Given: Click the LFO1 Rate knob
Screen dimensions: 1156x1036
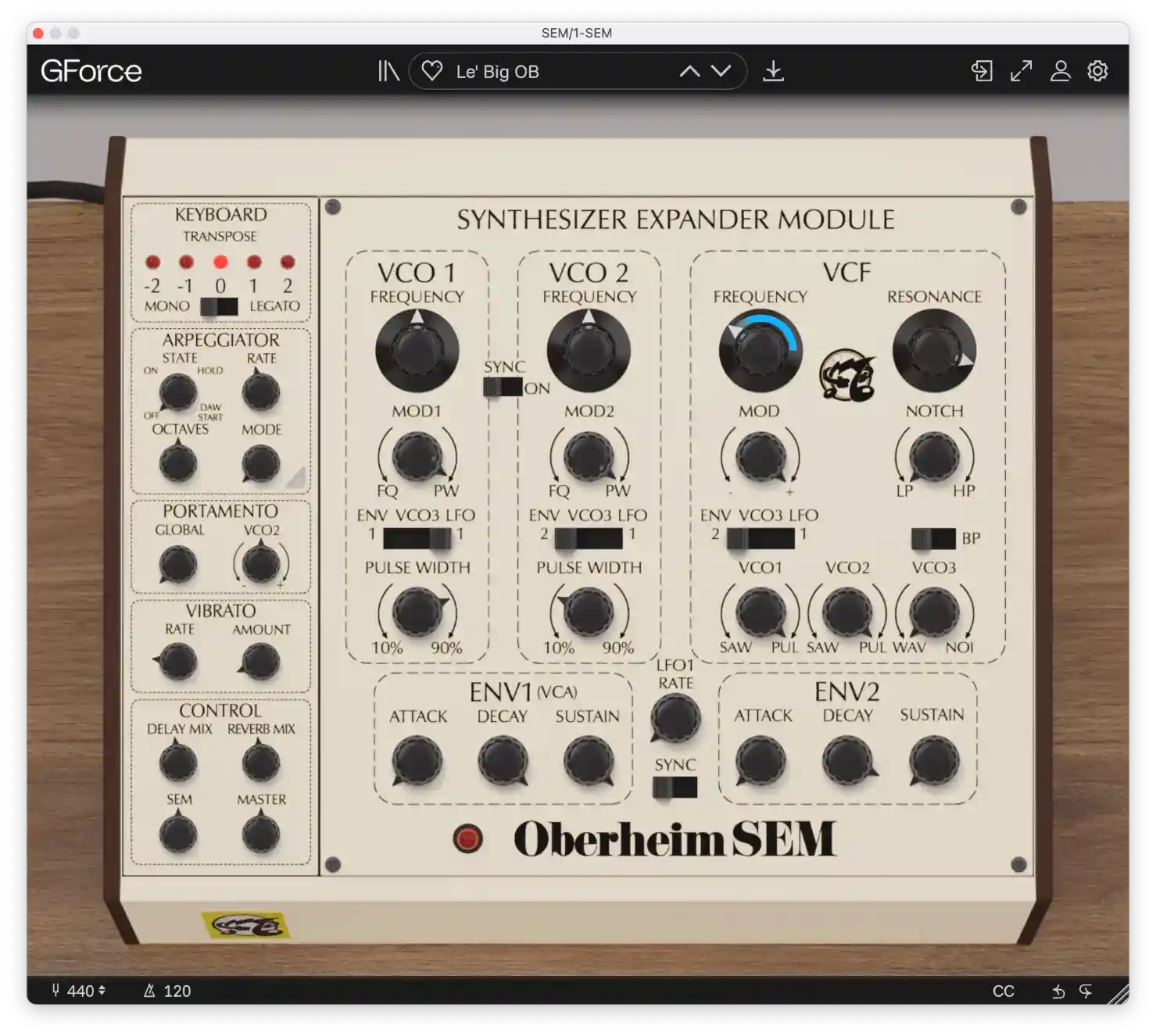Looking at the screenshot, I should tap(675, 718).
